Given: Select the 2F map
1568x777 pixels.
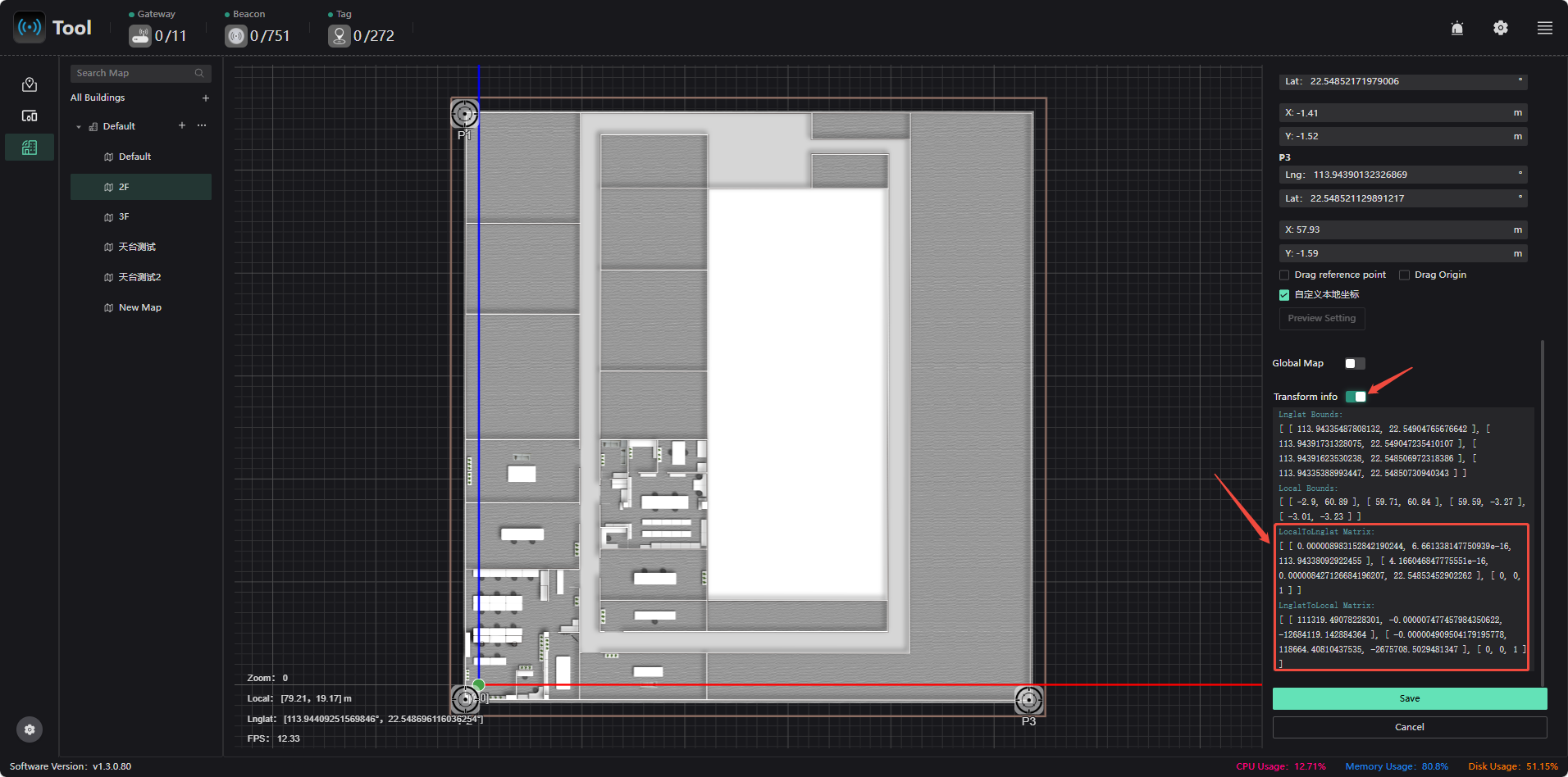Looking at the screenshot, I should click(141, 187).
